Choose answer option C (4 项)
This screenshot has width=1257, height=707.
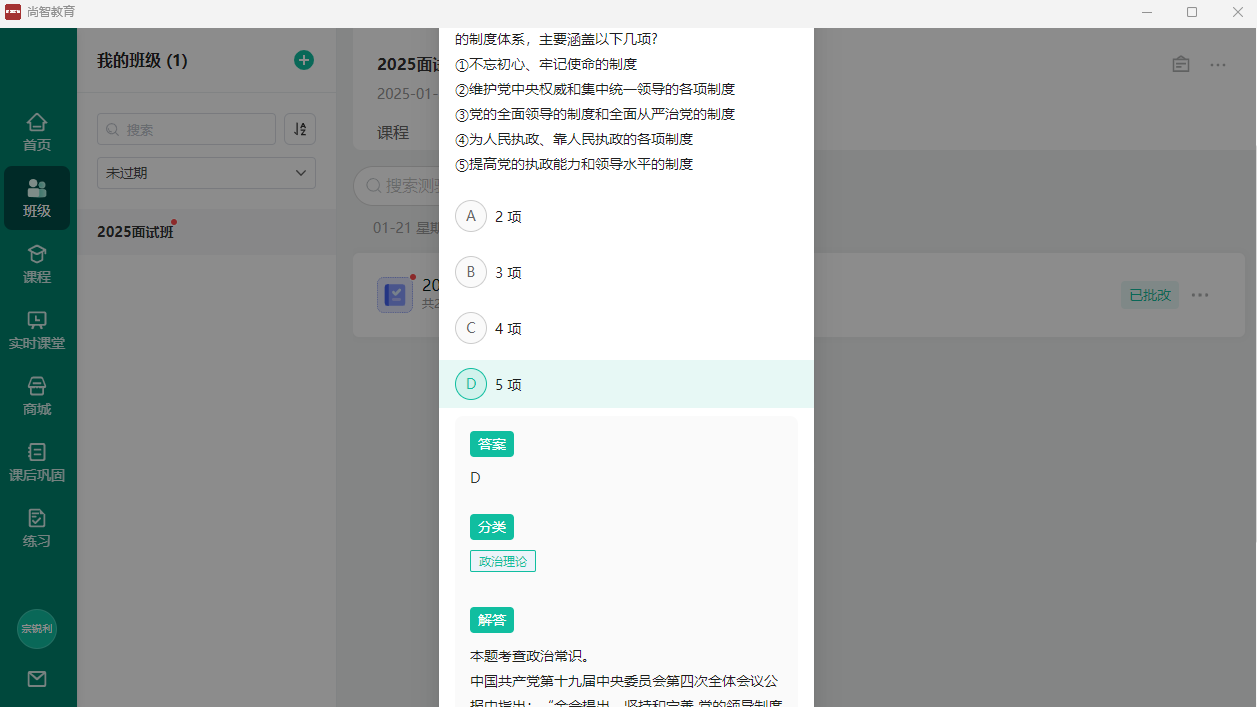pos(471,328)
